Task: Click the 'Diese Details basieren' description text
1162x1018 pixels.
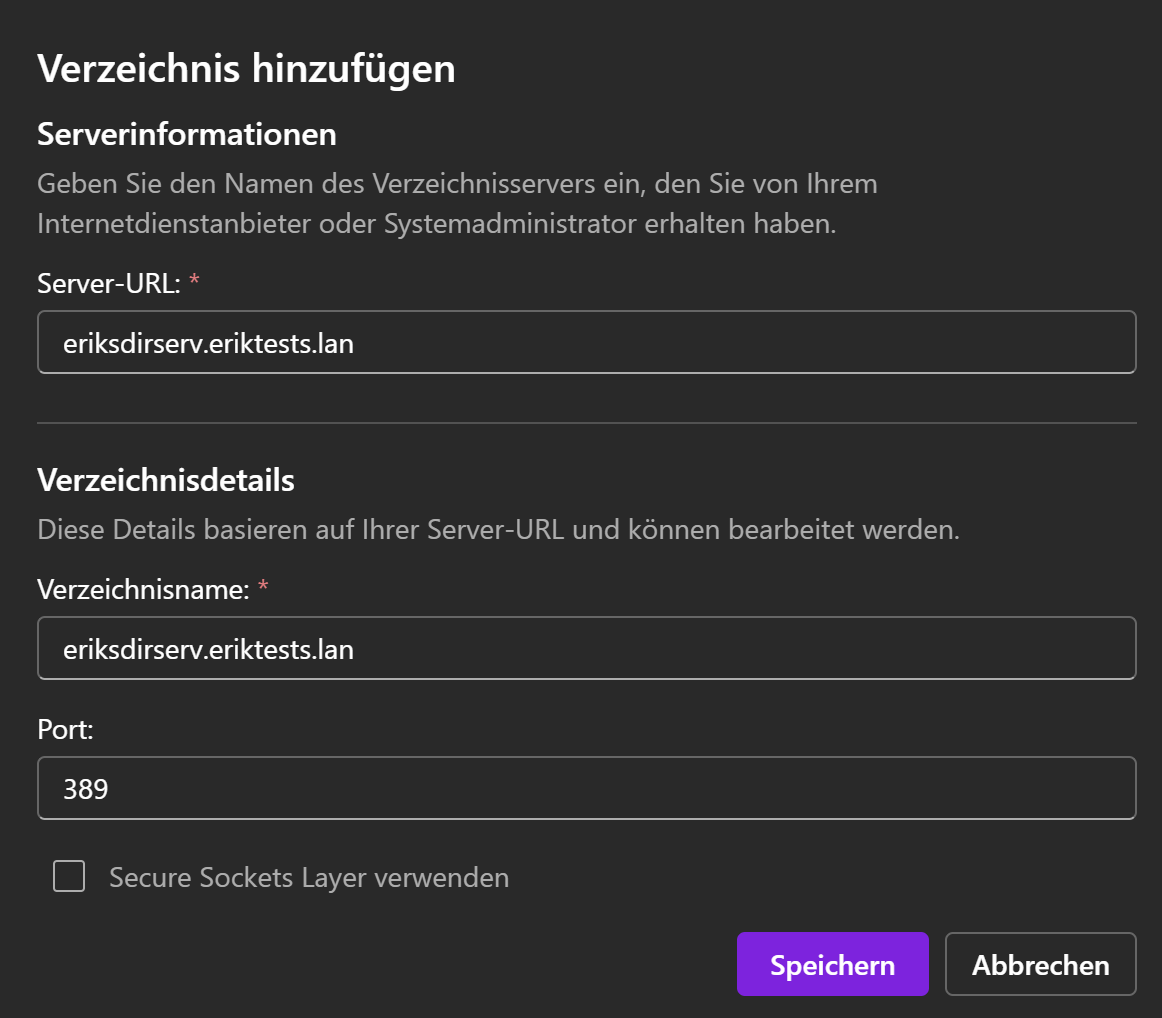Action: point(499,530)
